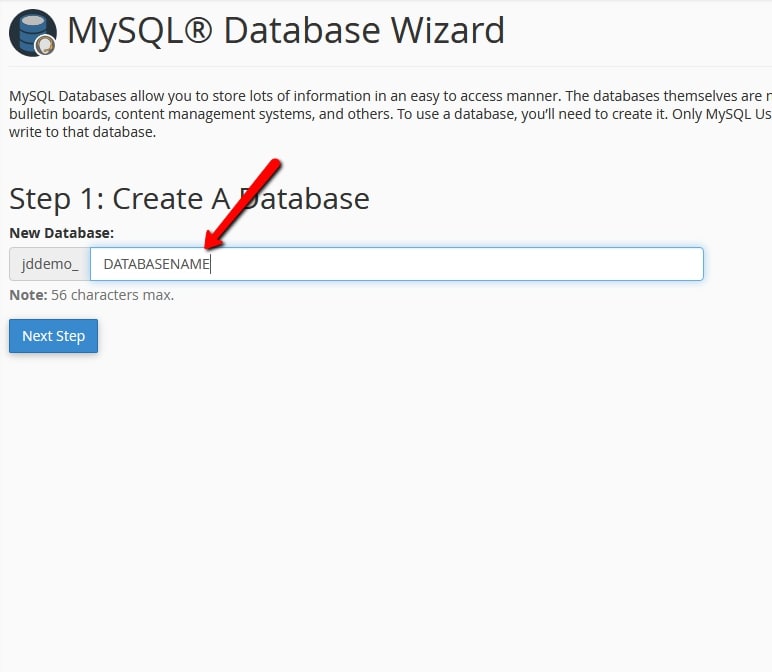Click the empty right end of database field
772x672 pixels.
point(600,265)
